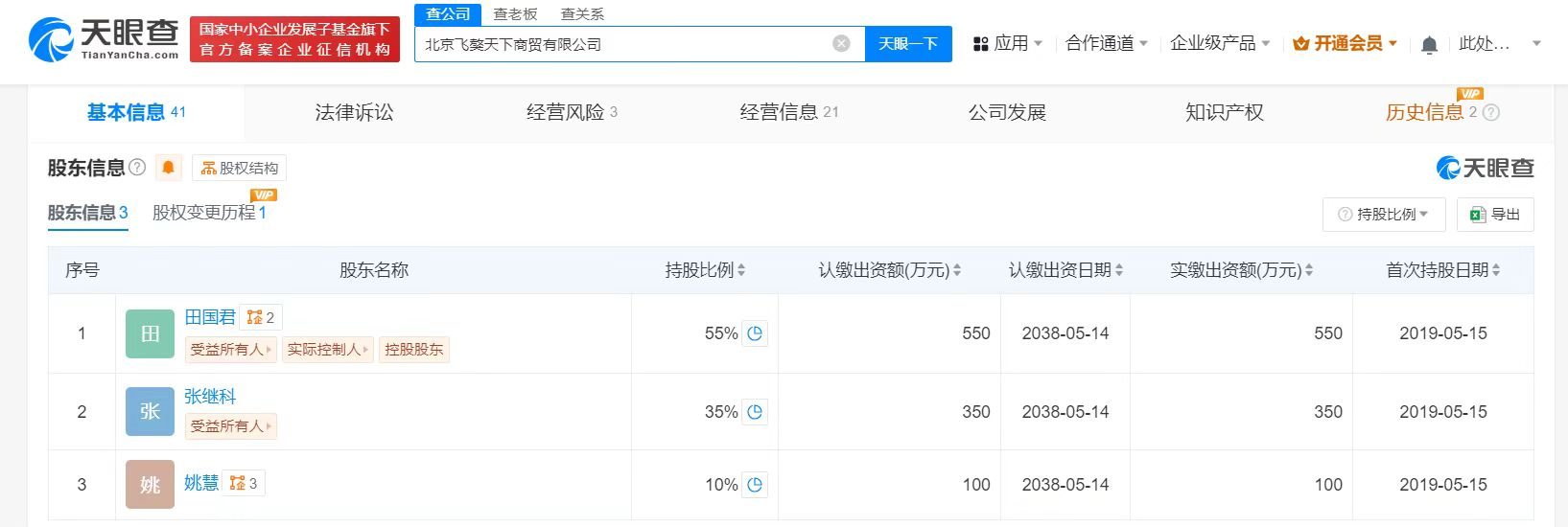This screenshot has width=1568, height=527.
Task: Click the 张 avatar thumbnail
Action: coord(150,412)
